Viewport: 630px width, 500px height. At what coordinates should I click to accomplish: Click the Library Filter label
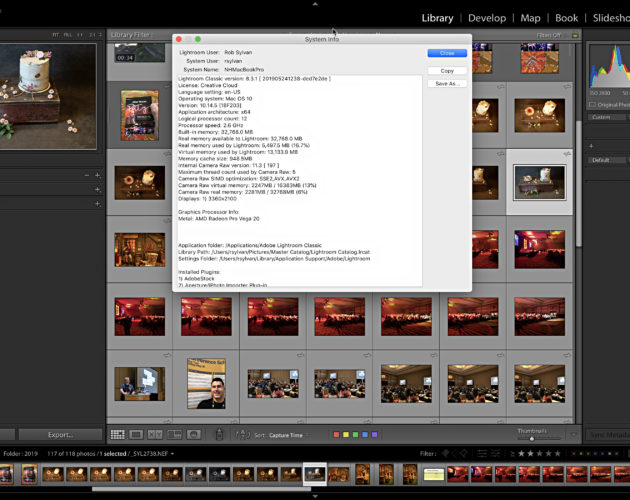pyautogui.click(x=131, y=35)
